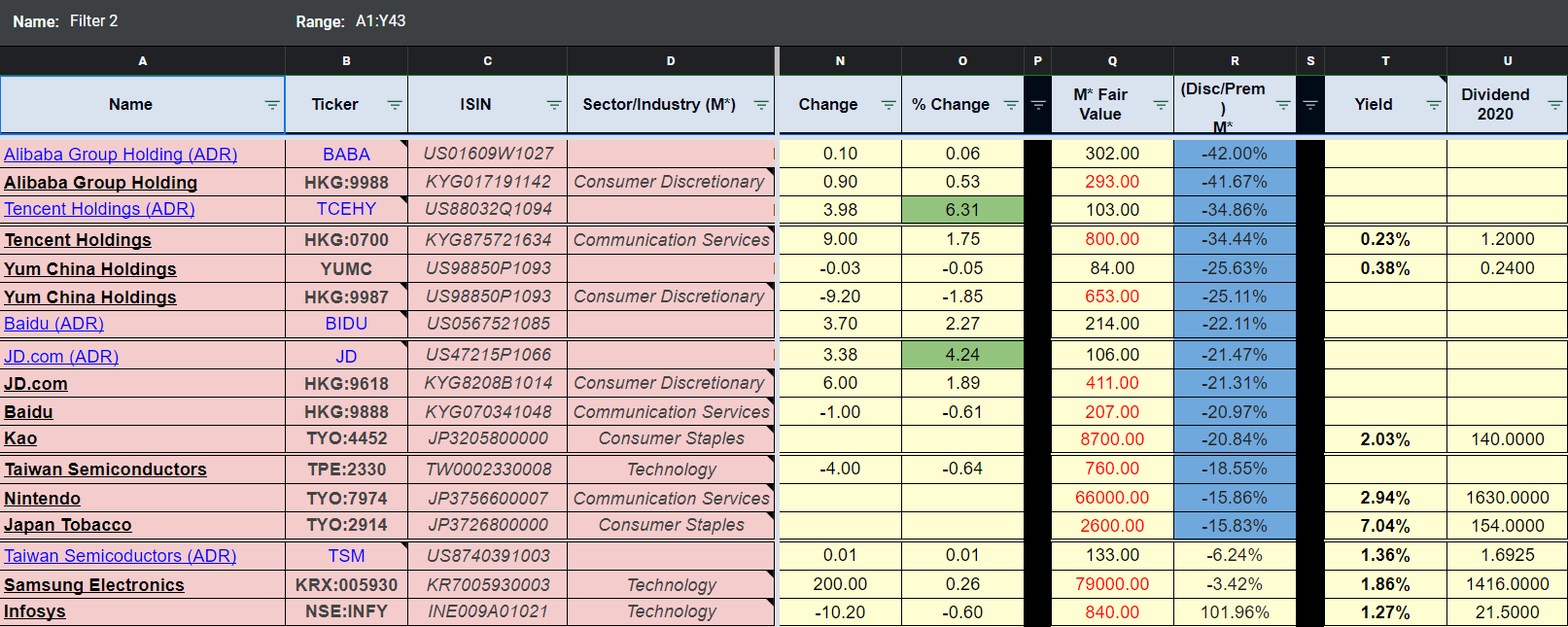Select change cell 200.00

tap(841, 584)
